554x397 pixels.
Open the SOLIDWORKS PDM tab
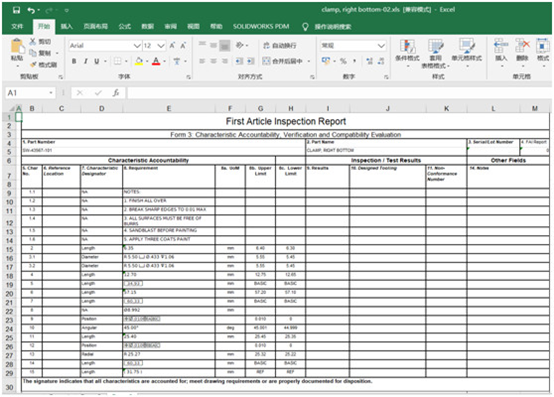pyautogui.click(x=261, y=26)
